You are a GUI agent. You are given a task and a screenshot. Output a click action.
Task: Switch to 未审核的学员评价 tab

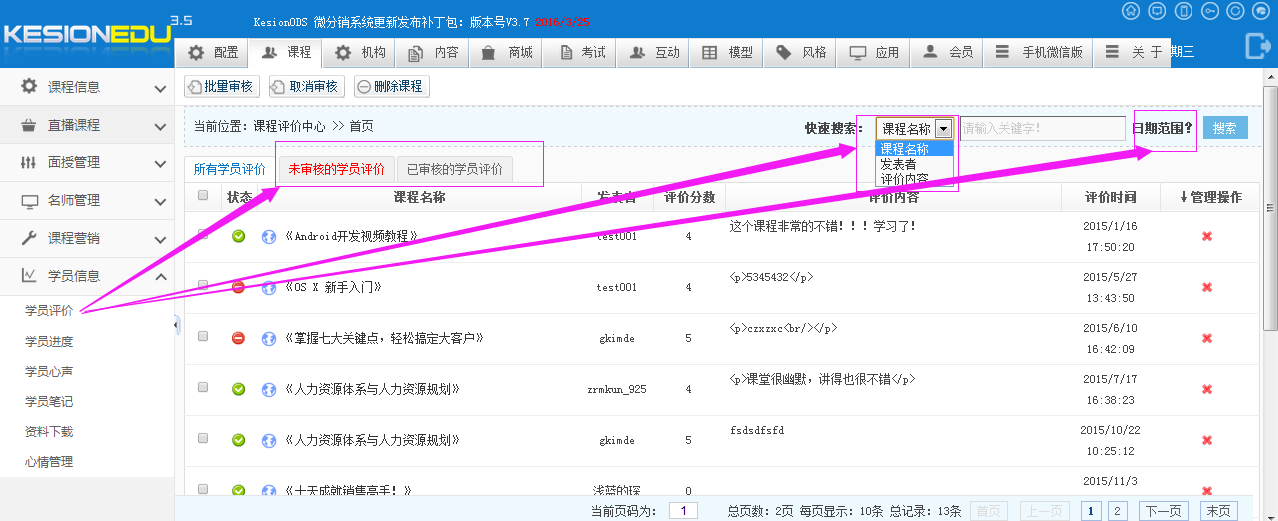(x=336, y=170)
